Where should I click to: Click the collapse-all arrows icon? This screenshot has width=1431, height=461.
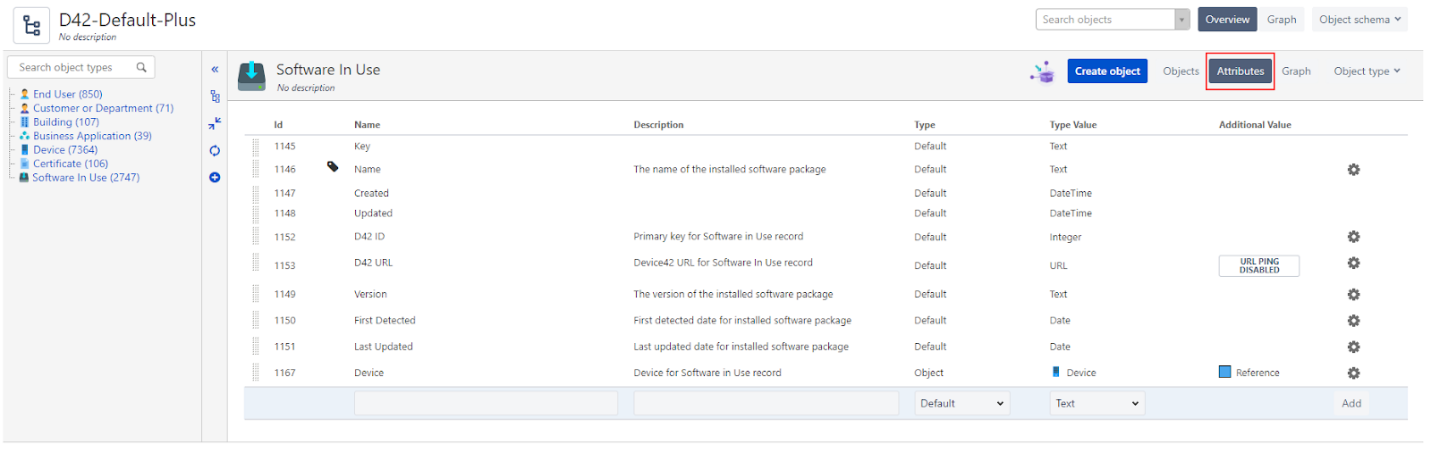[x=215, y=124]
